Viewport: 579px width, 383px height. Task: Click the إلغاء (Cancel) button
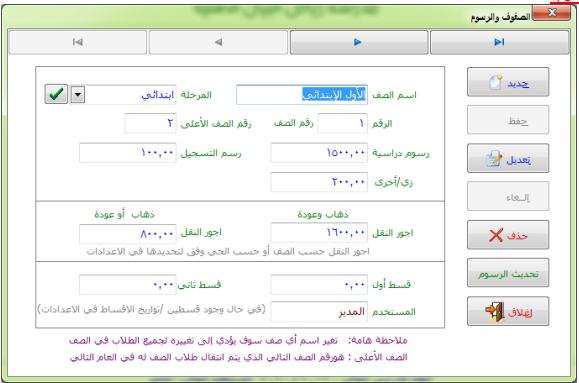click(508, 196)
